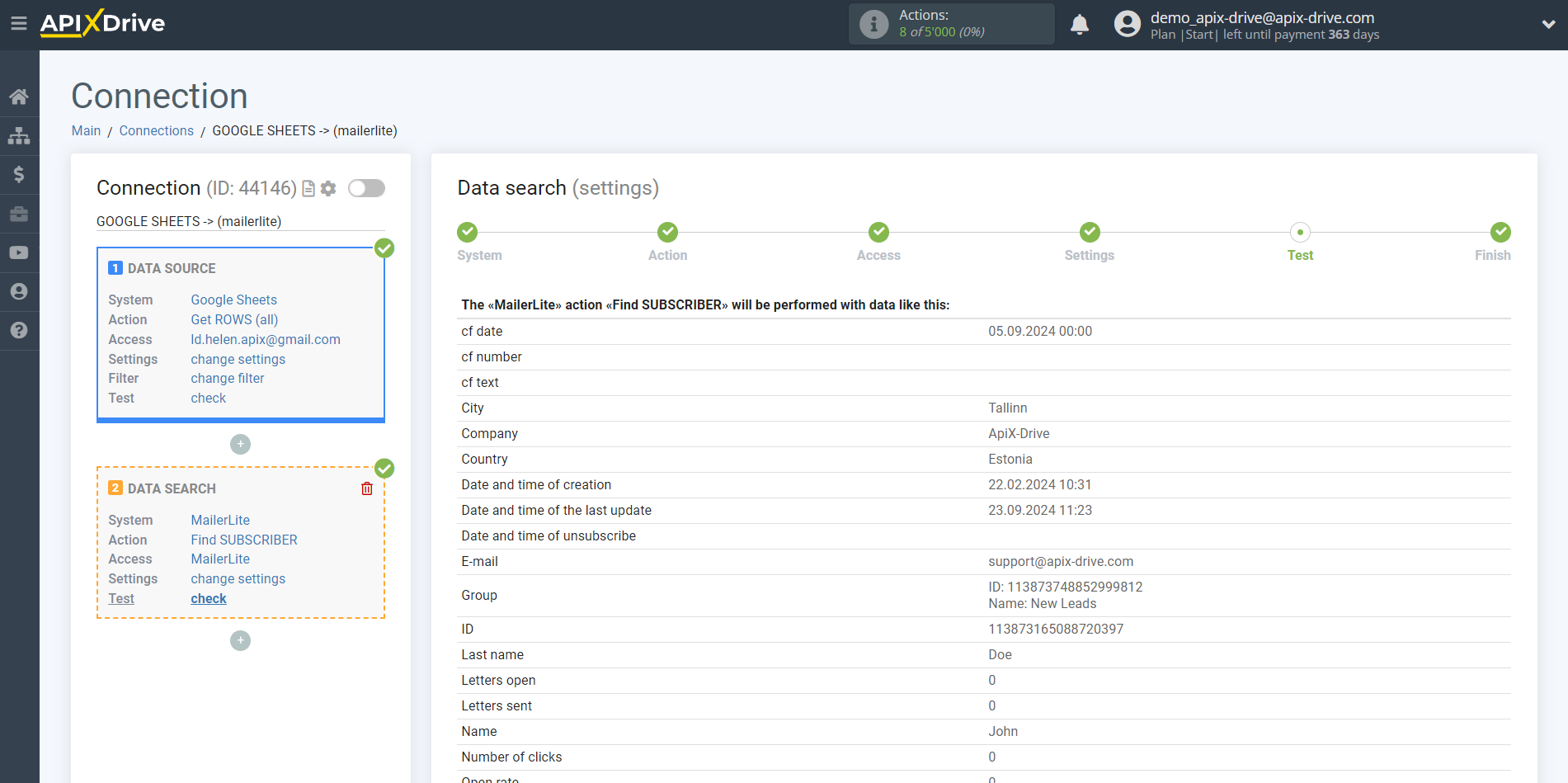Open the Main breadcrumb link
Image resolution: width=1568 pixels, height=783 pixels.
86,130
